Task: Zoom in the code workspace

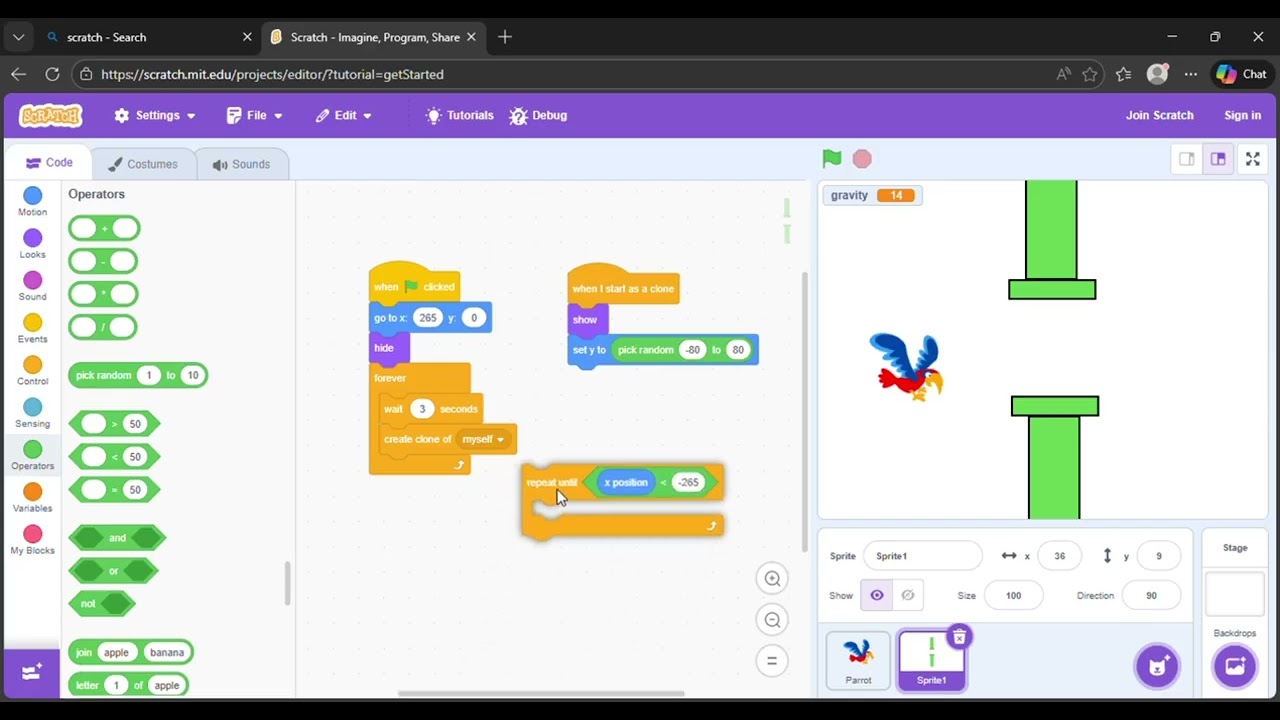Action: click(x=772, y=578)
